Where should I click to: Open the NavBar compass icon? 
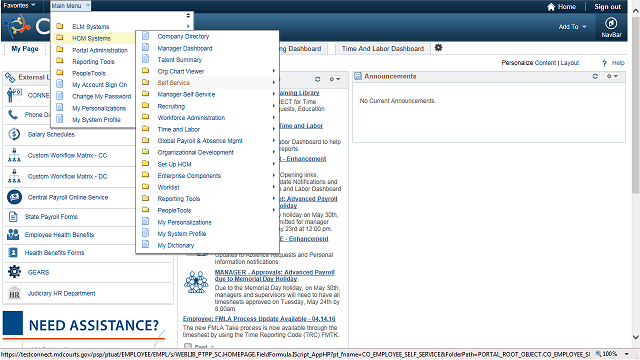(x=611, y=23)
